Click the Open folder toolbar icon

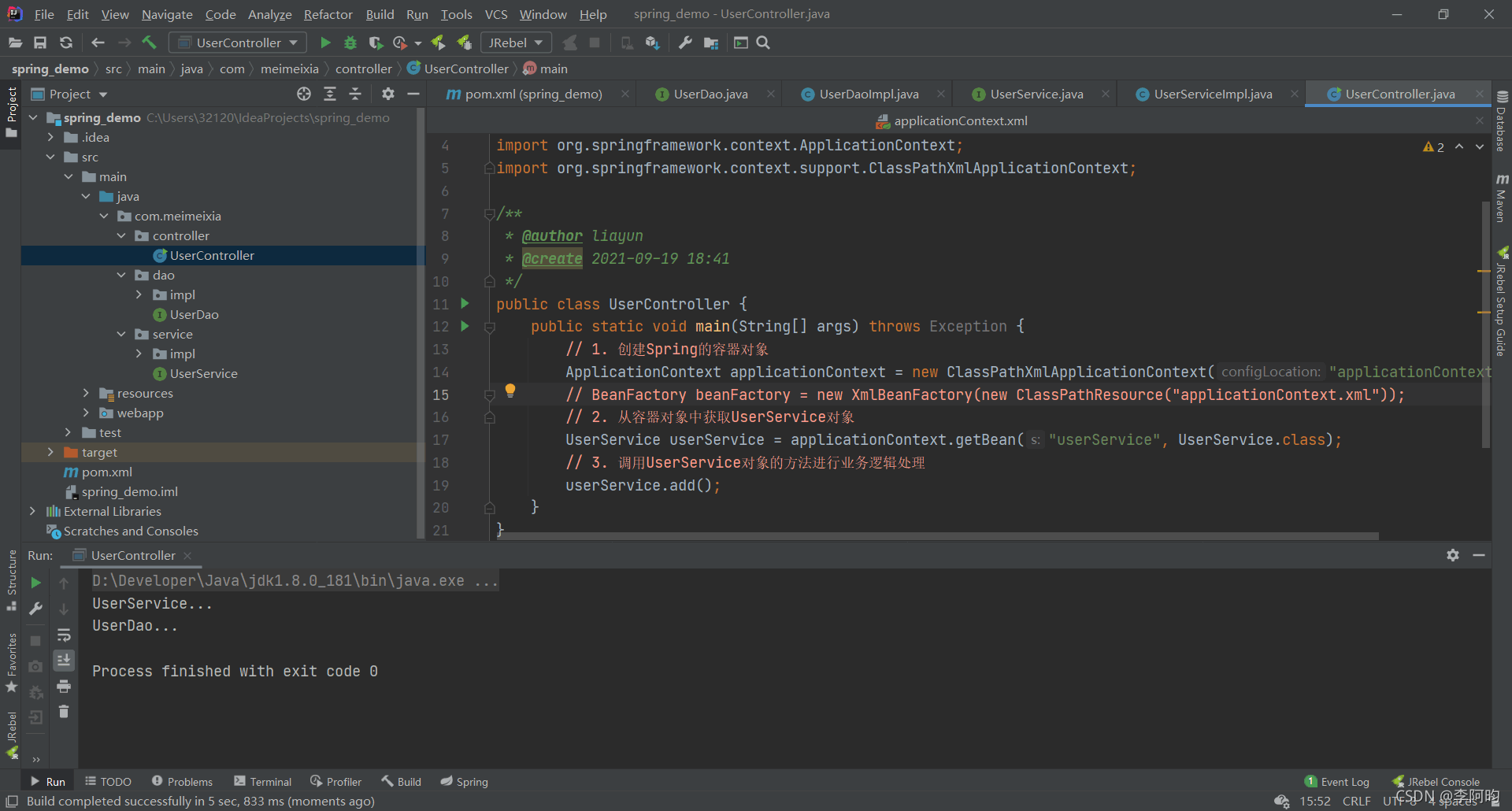click(15, 43)
